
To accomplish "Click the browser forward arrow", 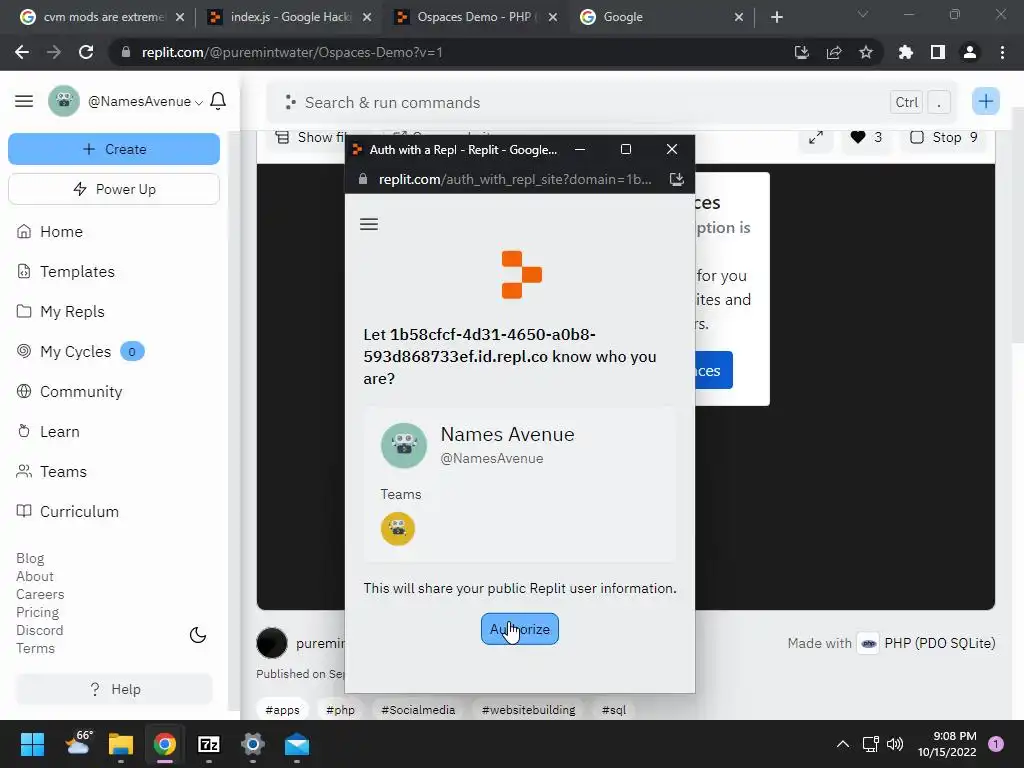I will [54, 52].
